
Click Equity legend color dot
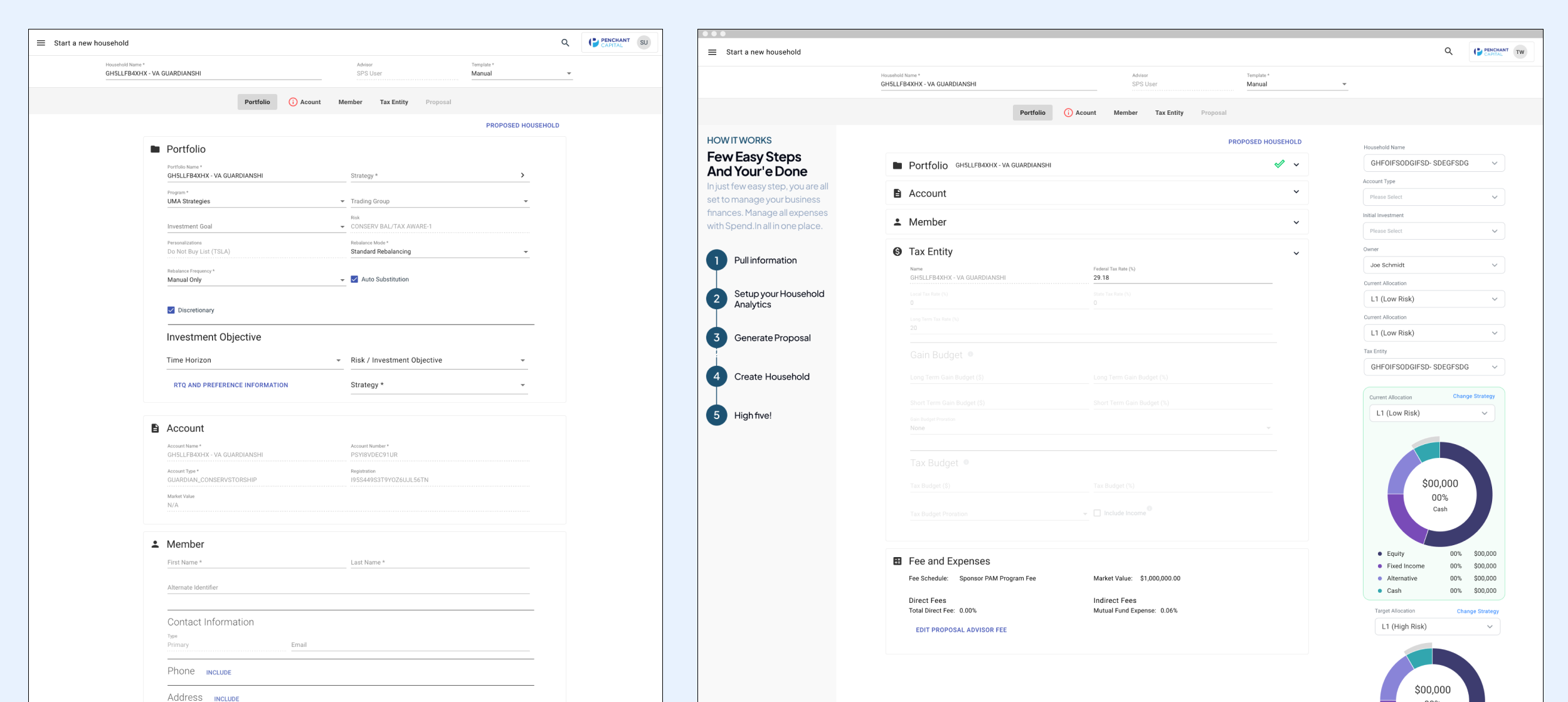coord(1380,553)
